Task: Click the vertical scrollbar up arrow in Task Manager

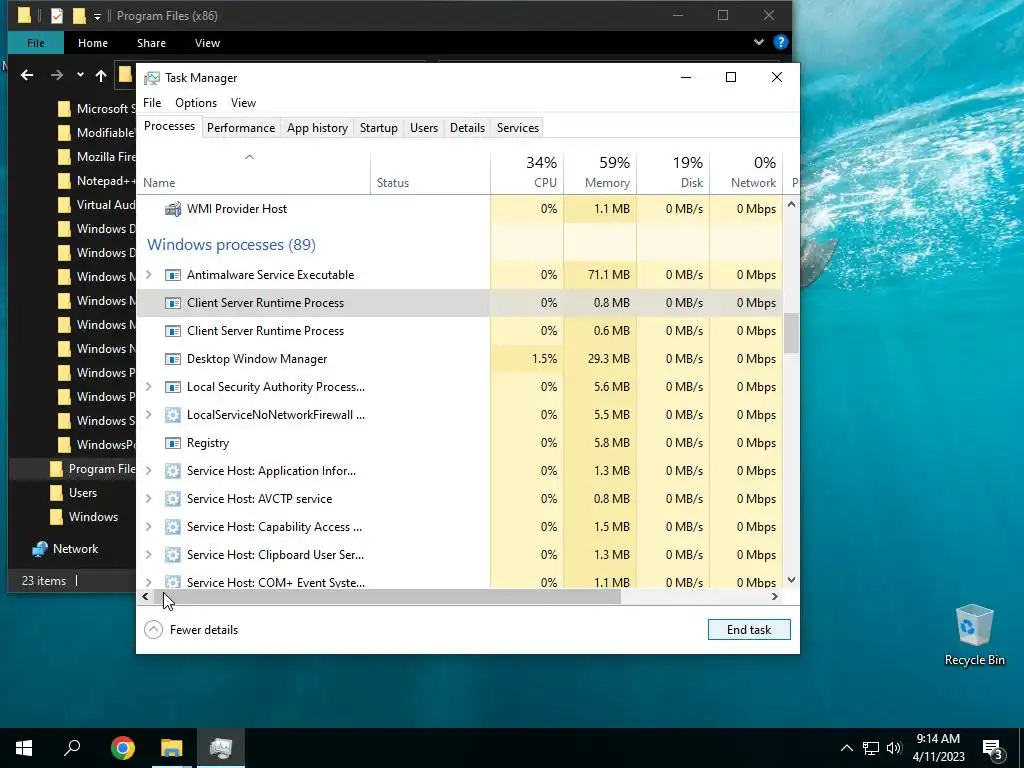Action: [x=792, y=204]
